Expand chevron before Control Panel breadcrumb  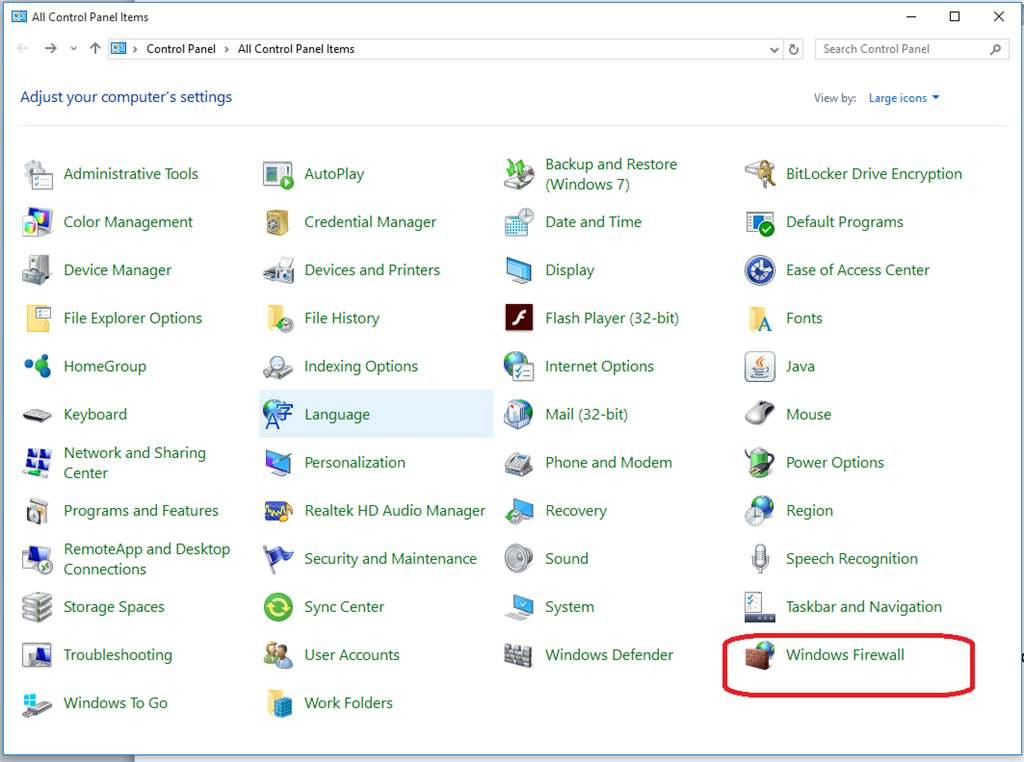[135, 49]
